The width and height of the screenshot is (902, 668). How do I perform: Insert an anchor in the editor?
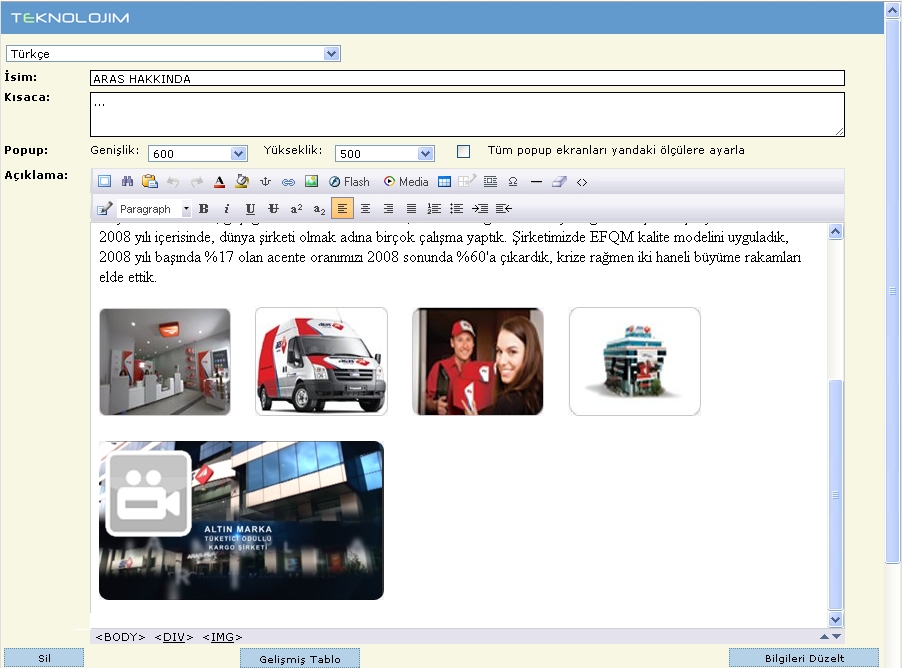click(x=265, y=182)
